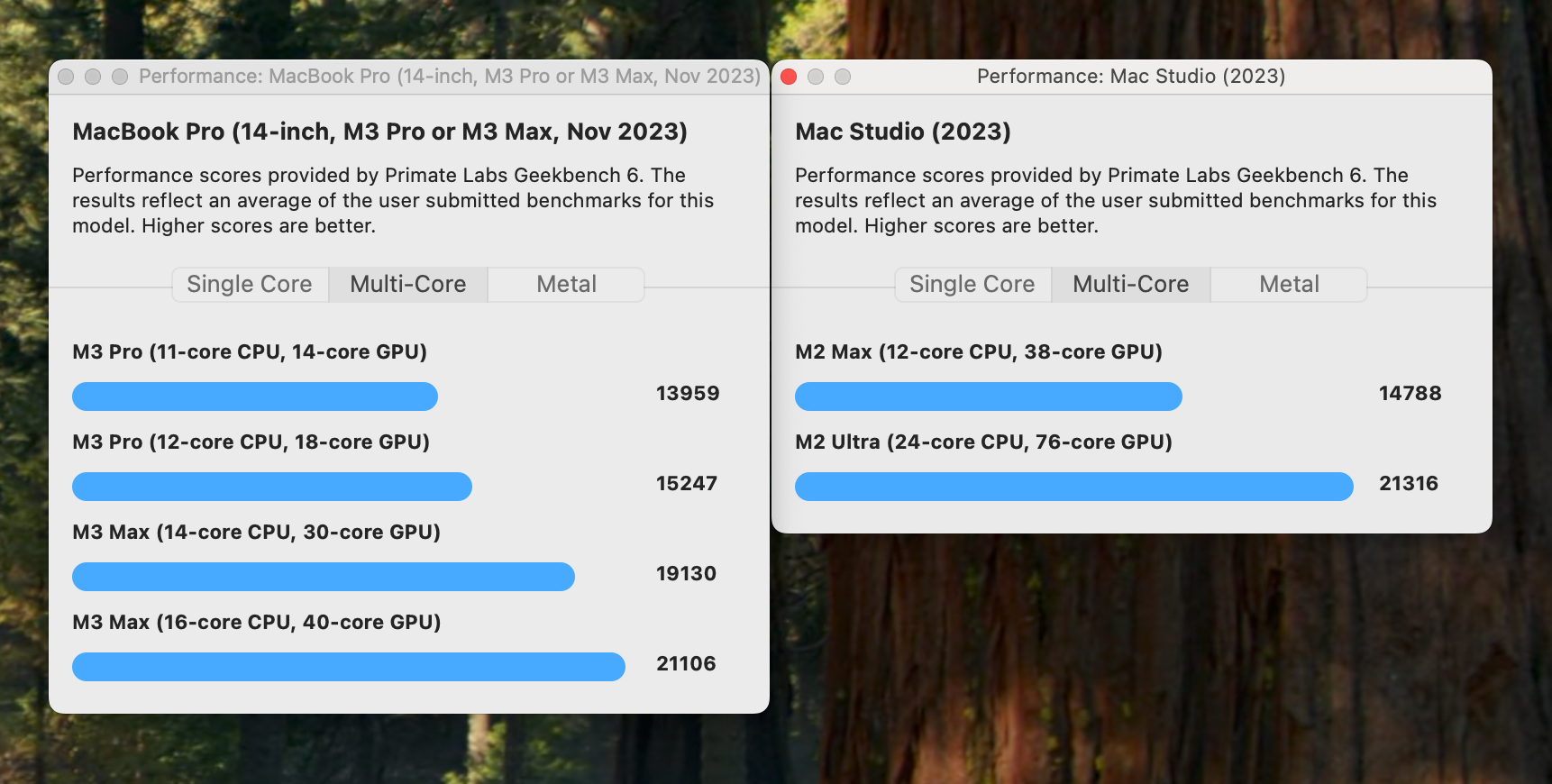Click the MacBook Pro window title bar text
This screenshot has height=784, width=1552.
pos(450,77)
